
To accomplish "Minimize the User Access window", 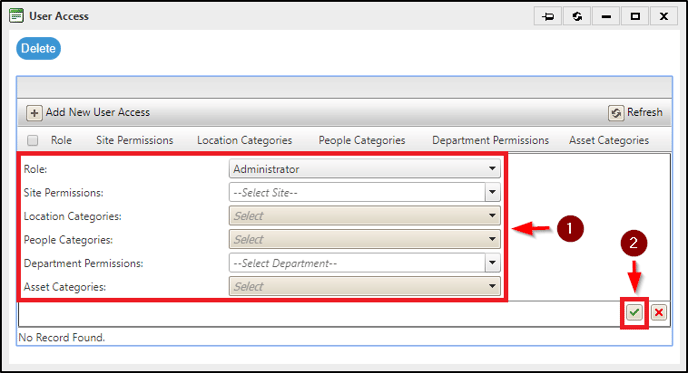I will 606,17.
